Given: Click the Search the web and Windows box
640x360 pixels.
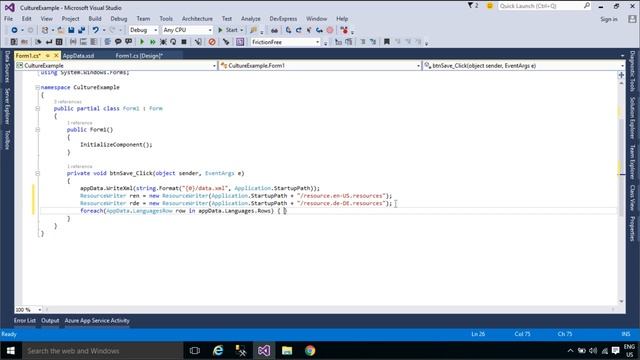Looking at the screenshot, I should [102, 351].
